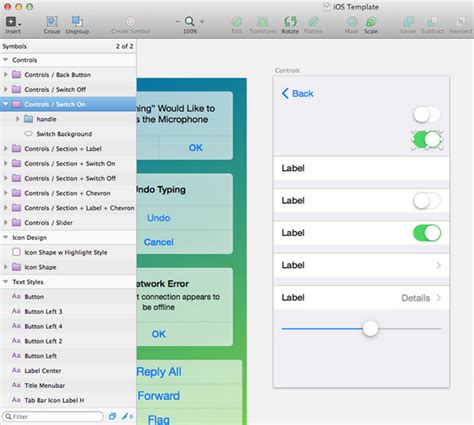Expand Controls / Section + Chevron layer
The width and height of the screenshot is (474, 425).
coord(5,193)
